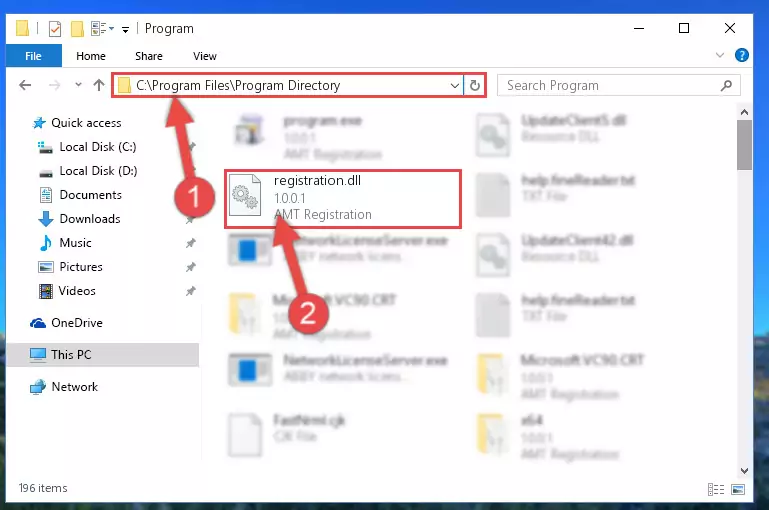Viewport: 769px width, 510px height.
Task: Switch to the Home ribbon tab
Action: [91, 56]
